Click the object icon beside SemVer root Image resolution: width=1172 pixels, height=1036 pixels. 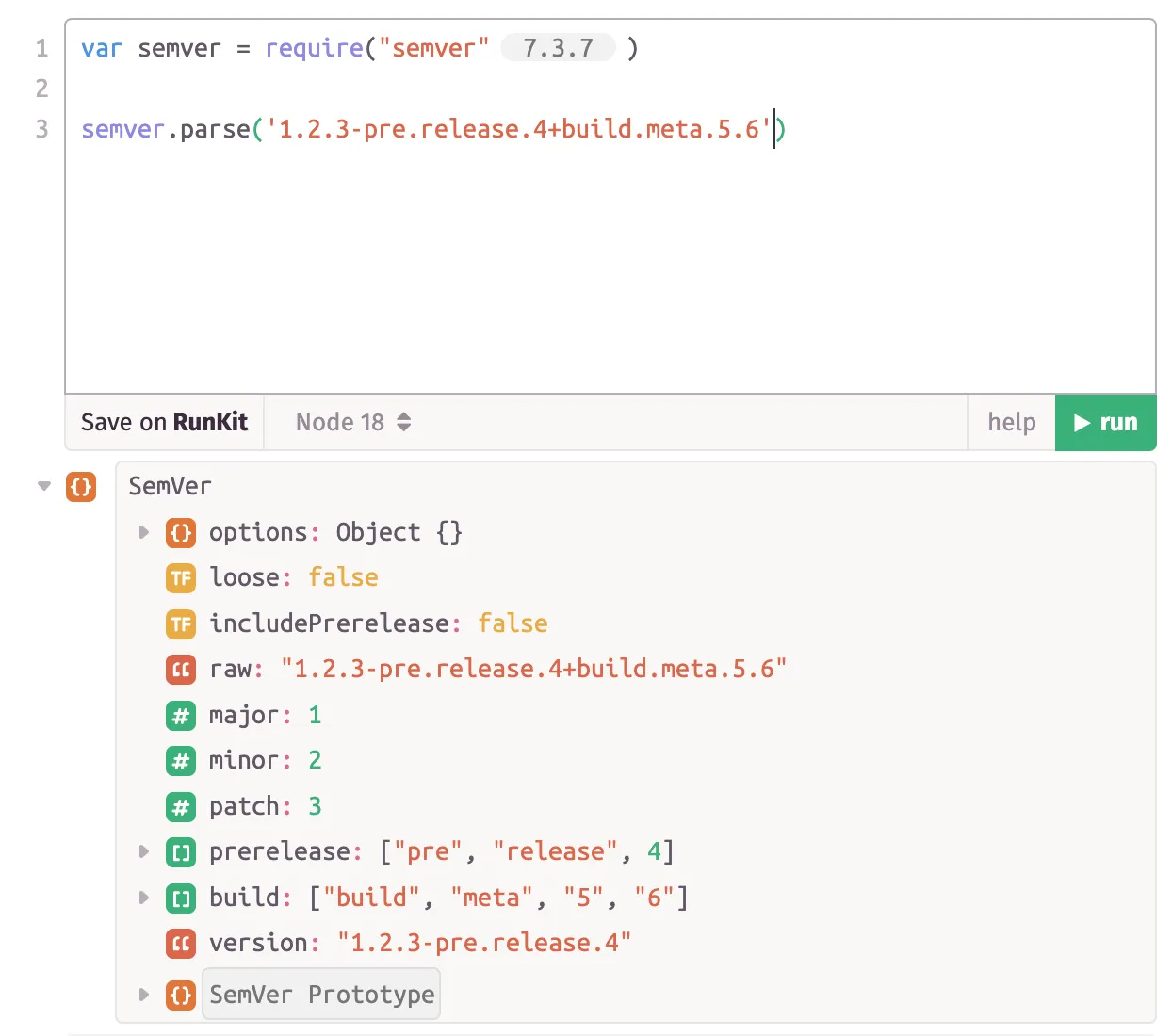(x=81, y=487)
